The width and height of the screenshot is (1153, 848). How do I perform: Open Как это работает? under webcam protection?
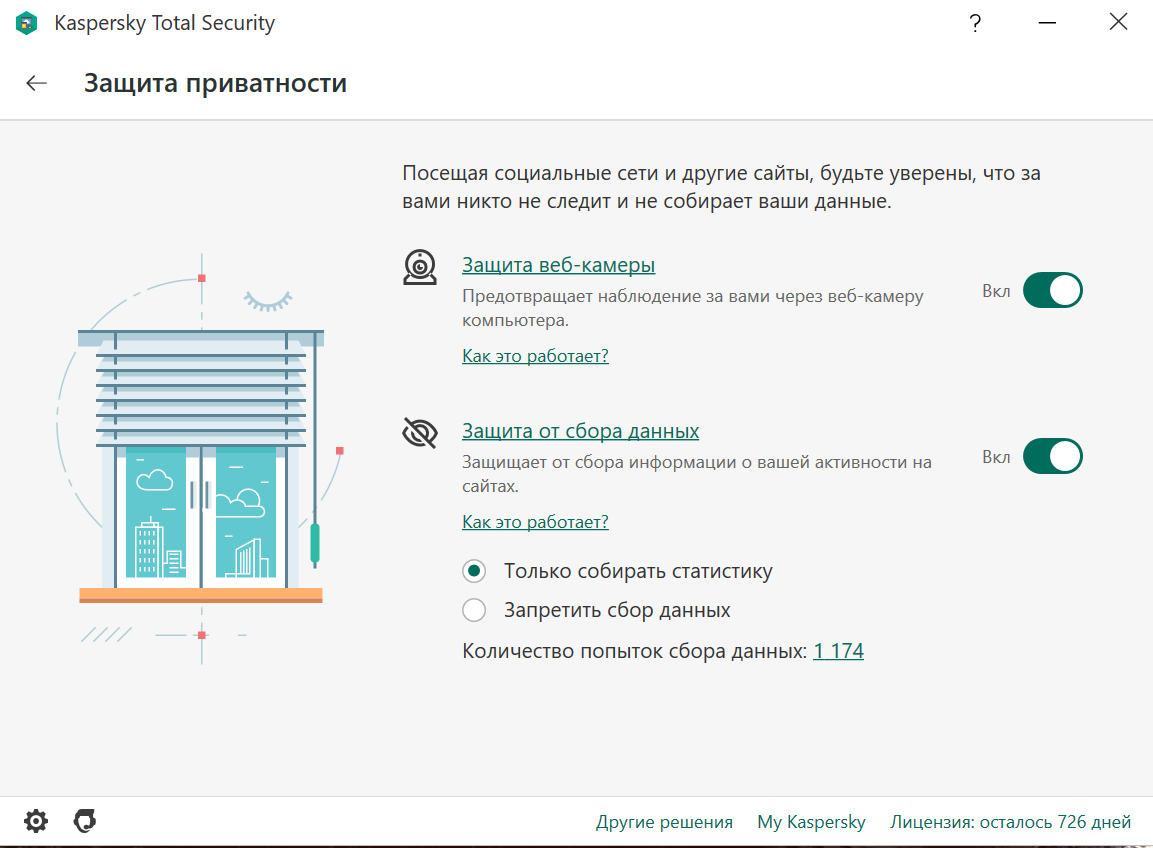point(535,356)
